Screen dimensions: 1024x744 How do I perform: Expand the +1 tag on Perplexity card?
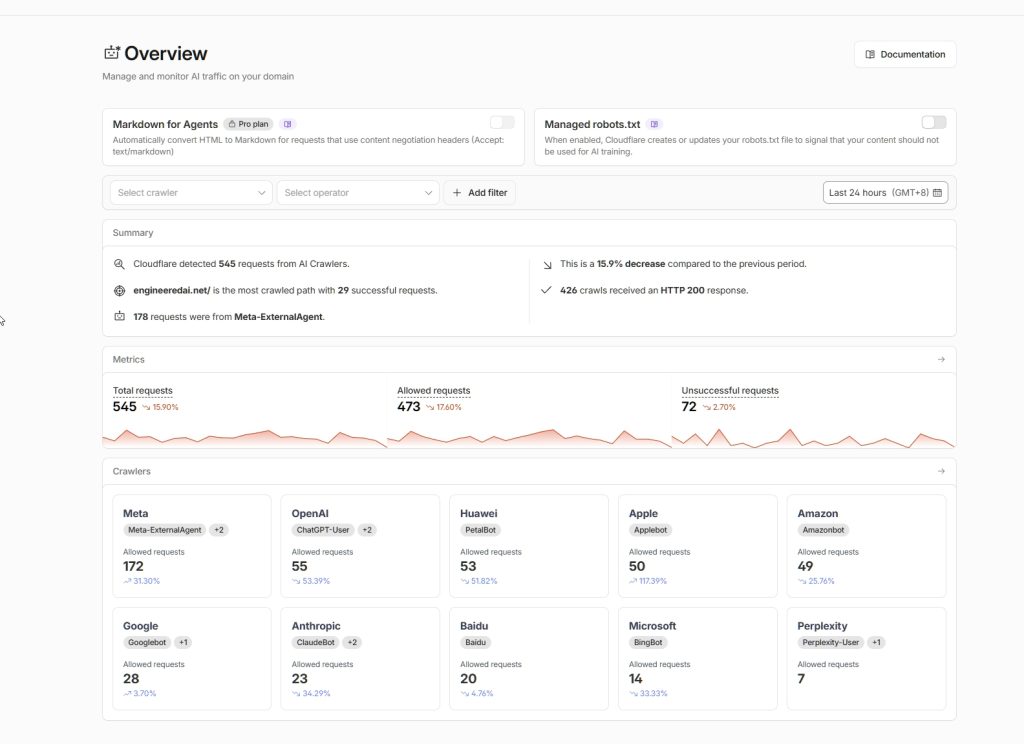point(876,642)
